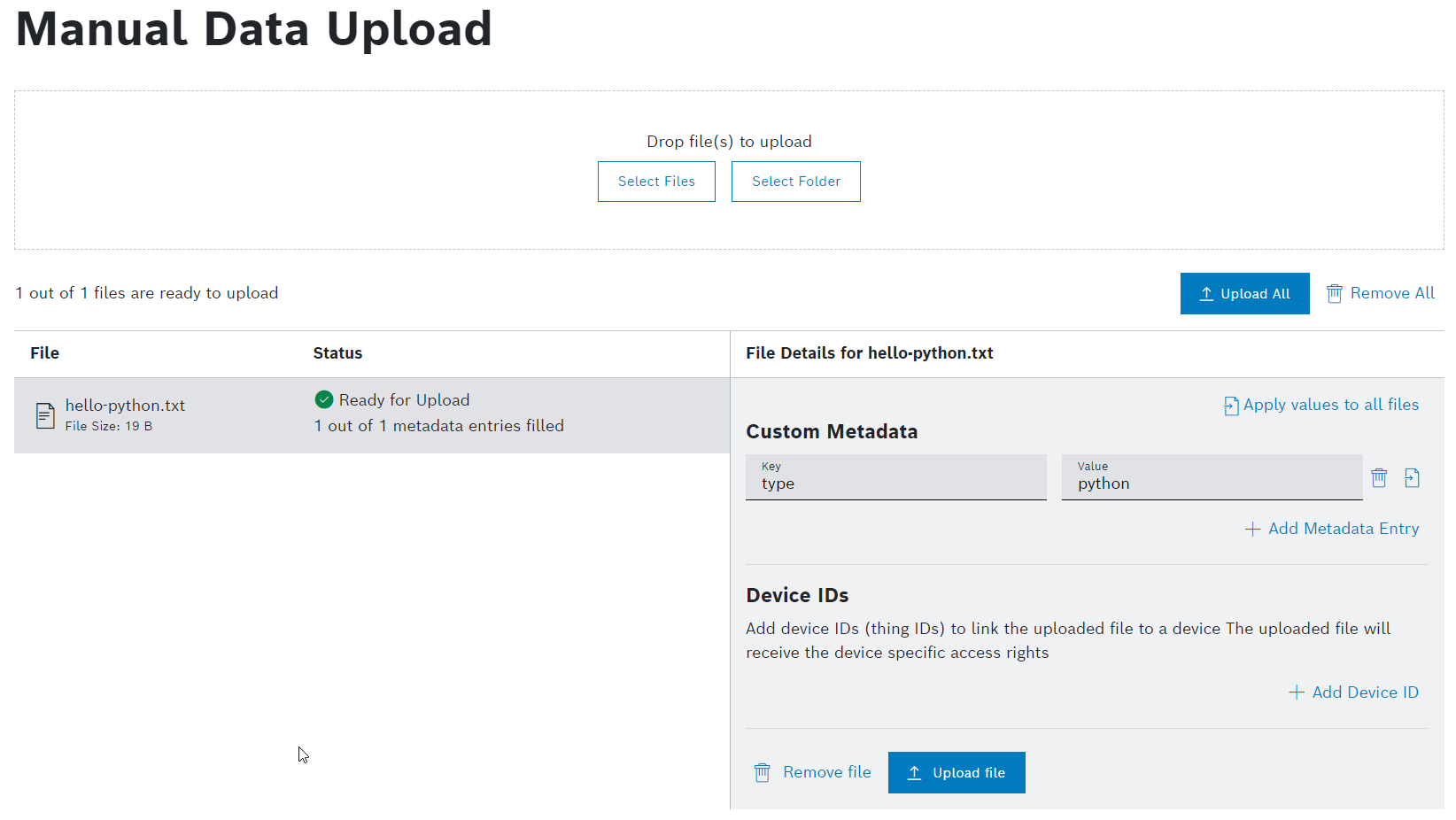Screen dimensions: 1456x820
Task: Edit the Key field containing type
Action: point(895,483)
